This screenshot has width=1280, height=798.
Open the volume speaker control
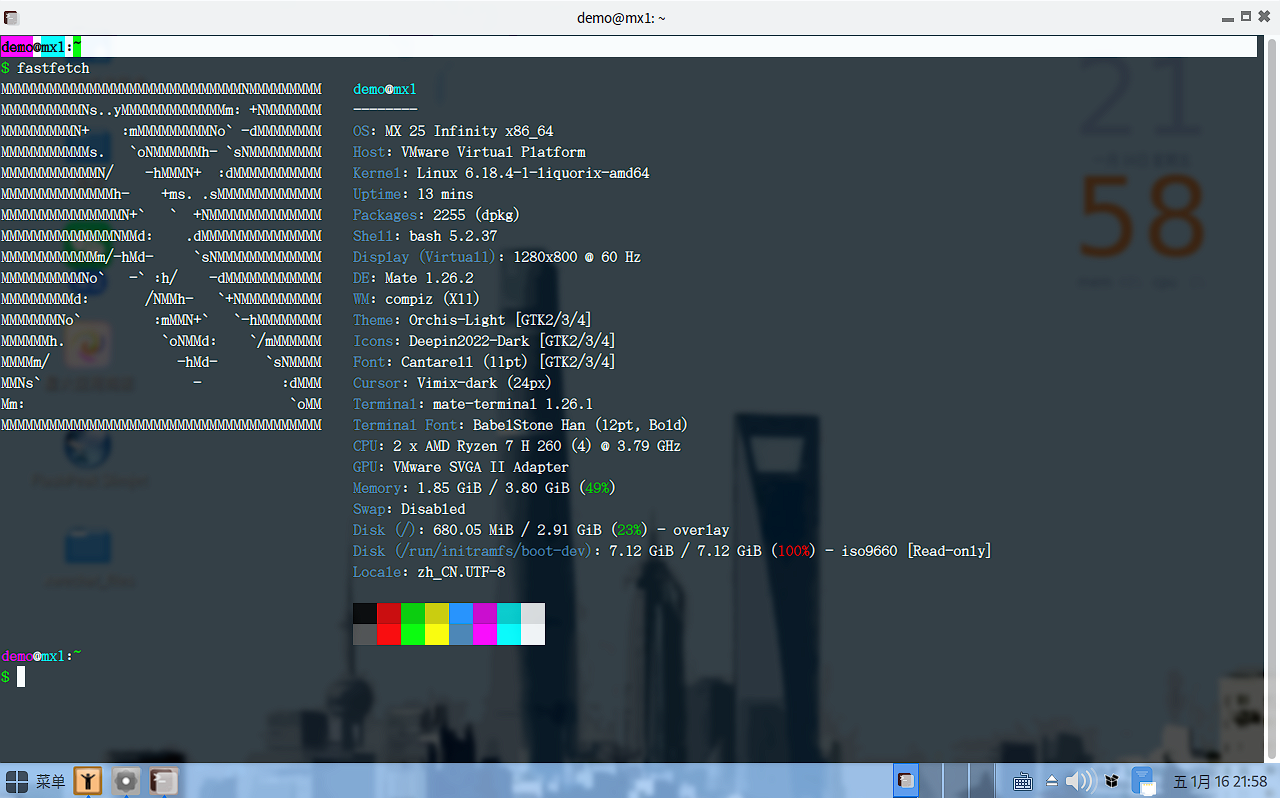point(1079,781)
